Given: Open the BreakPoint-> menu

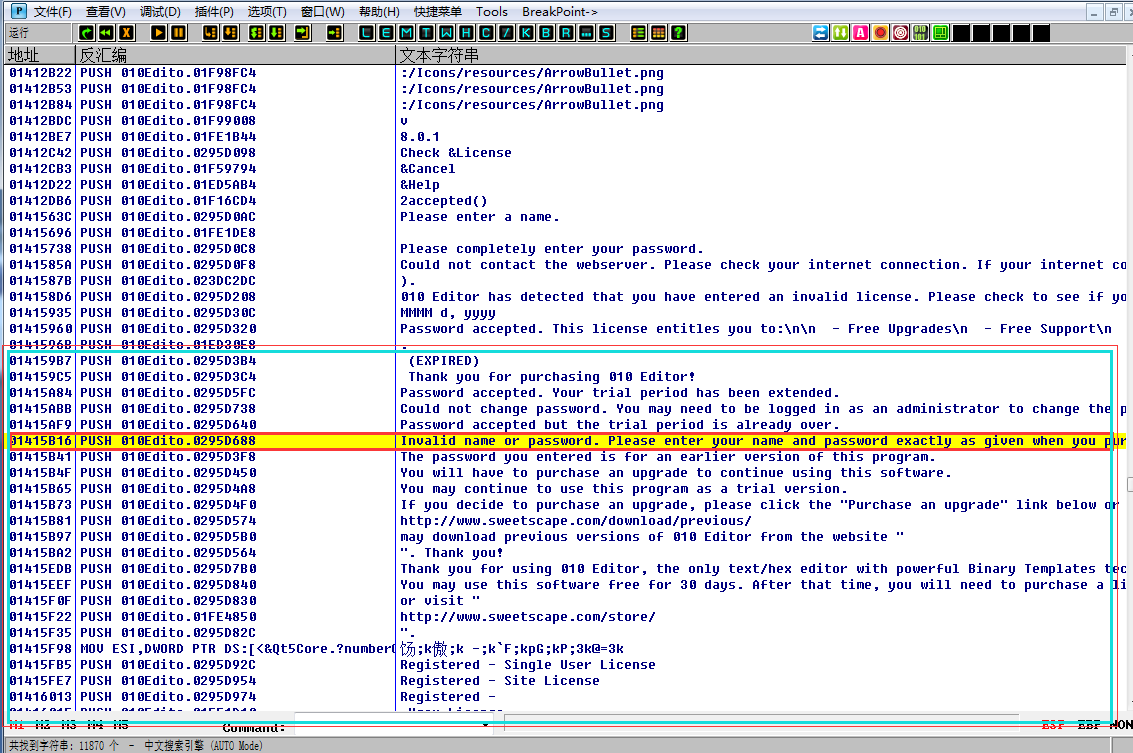Looking at the screenshot, I should click(x=560, y=12).
